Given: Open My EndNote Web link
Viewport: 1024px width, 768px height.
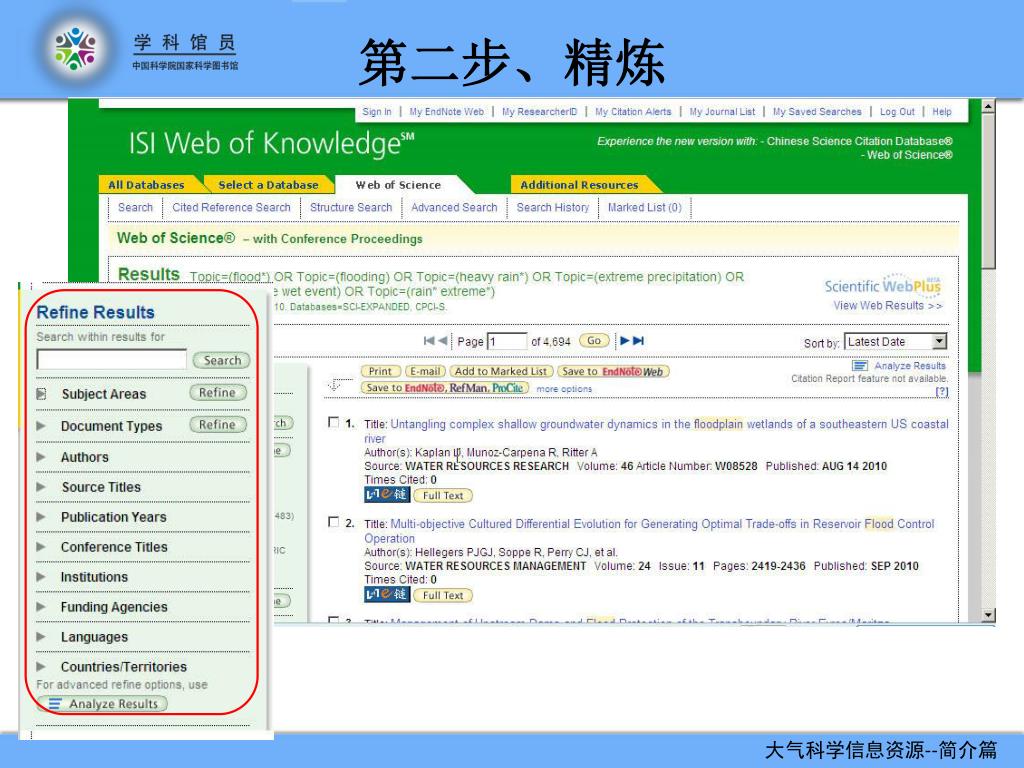Looking at the screenshot, I should 447,112.
